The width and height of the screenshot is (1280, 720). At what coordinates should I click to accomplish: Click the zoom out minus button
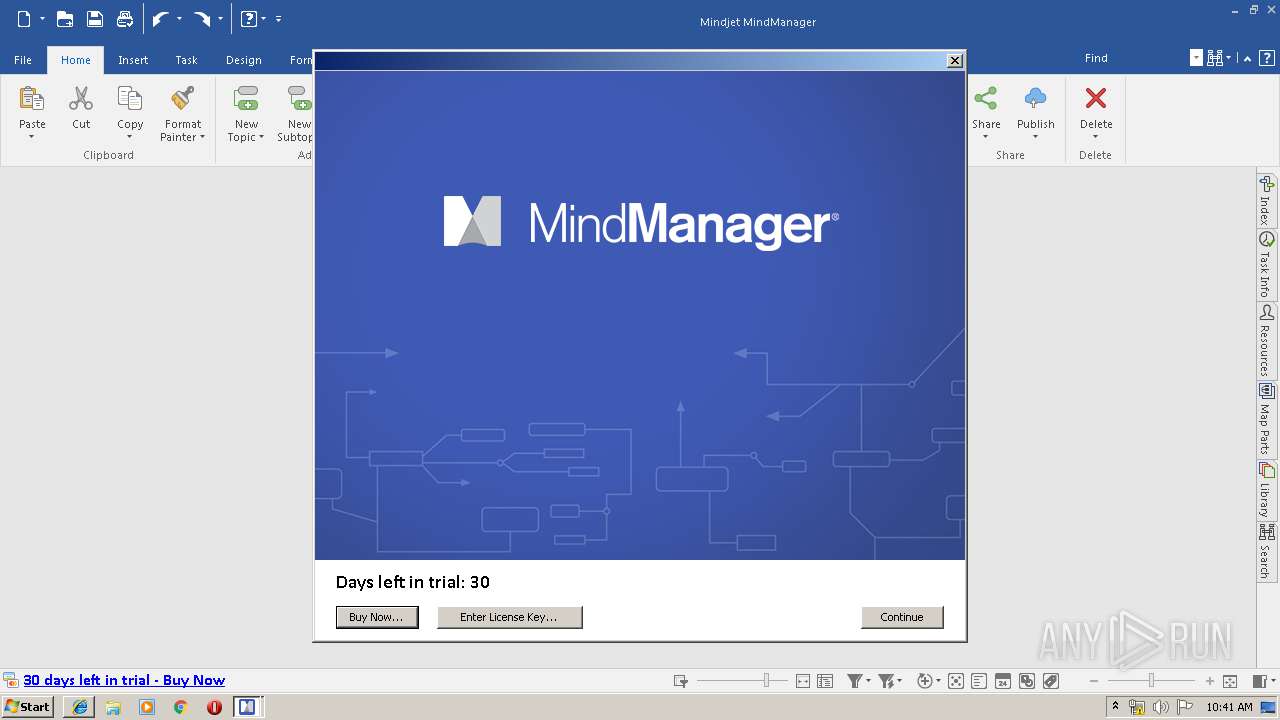click(x=1093, y=681)
